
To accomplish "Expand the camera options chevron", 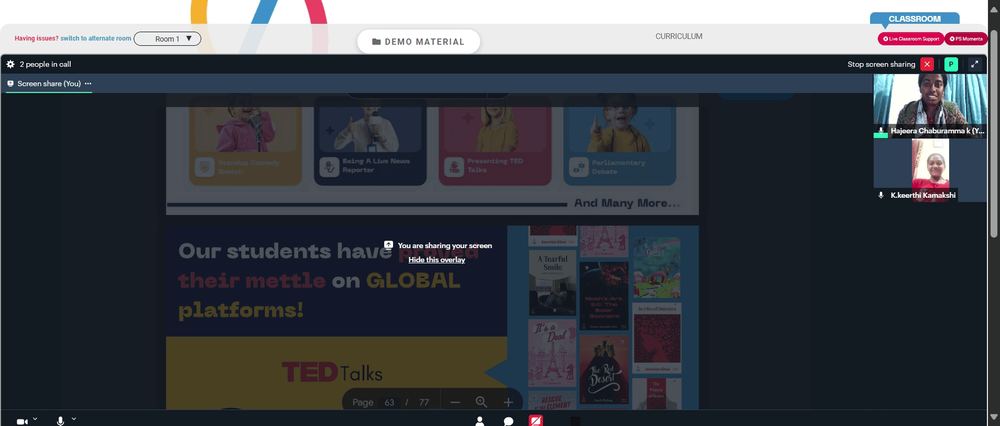I will (35, 419).
